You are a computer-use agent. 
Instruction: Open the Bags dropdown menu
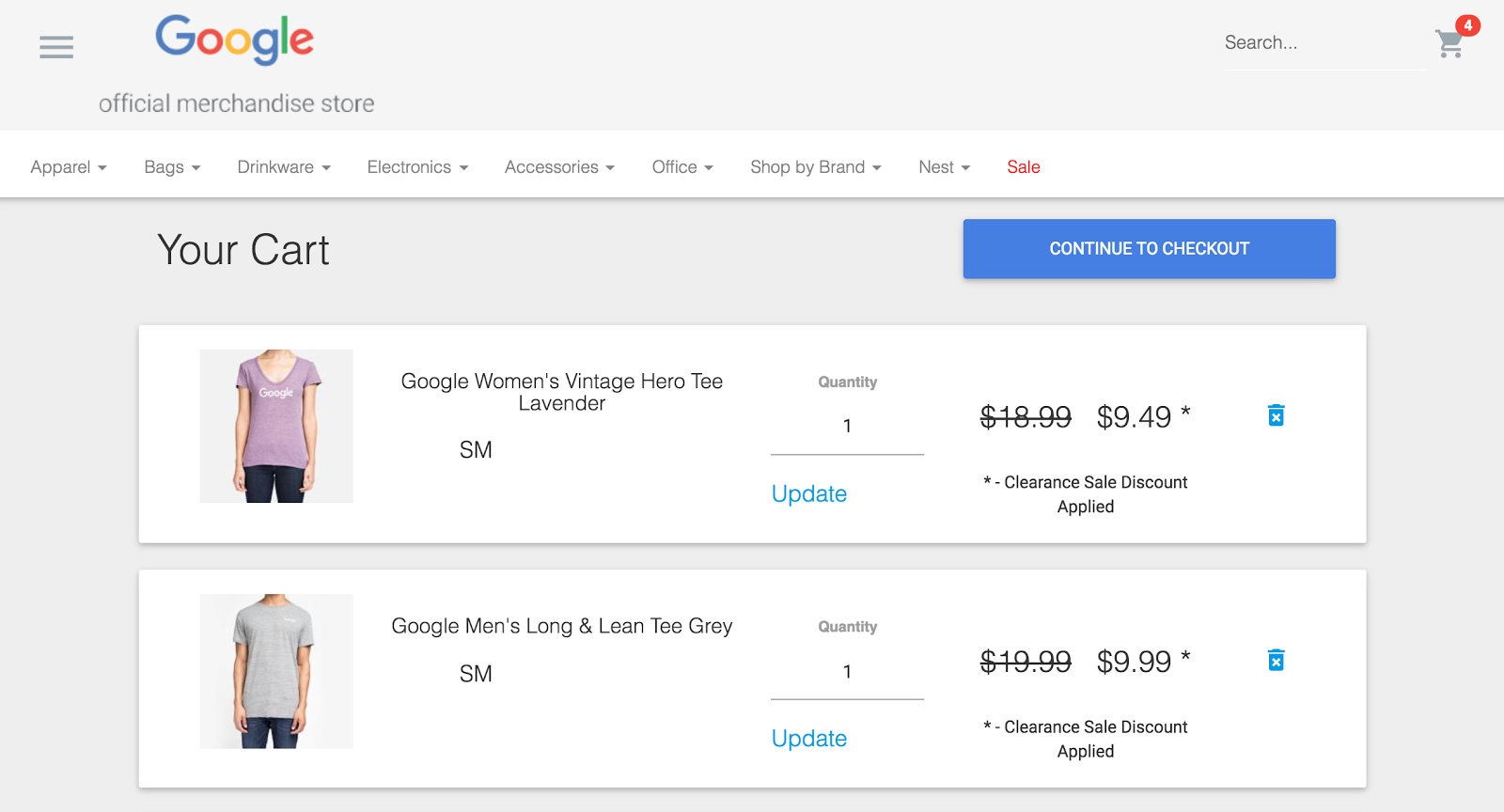click(x=172, y=167)
